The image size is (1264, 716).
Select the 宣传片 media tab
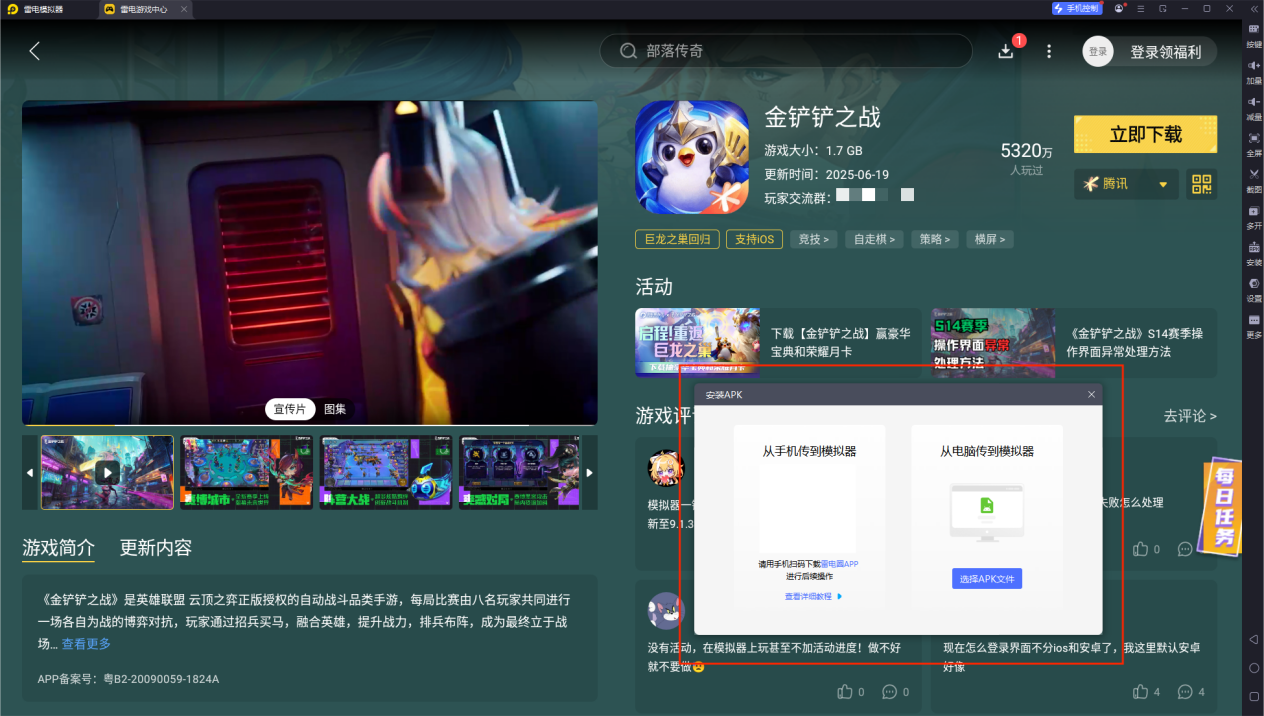[x=290, y=409]
